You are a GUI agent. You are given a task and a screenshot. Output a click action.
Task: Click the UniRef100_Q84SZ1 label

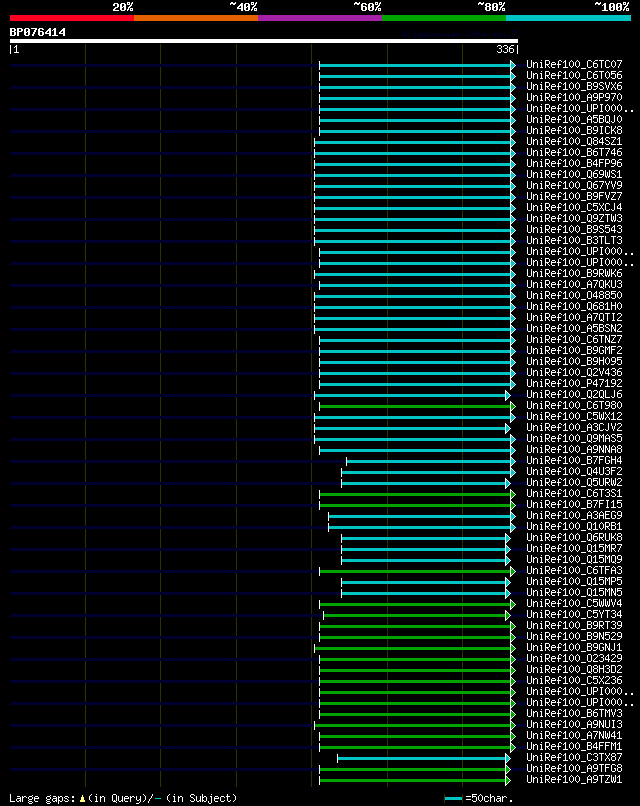(574, 141)
